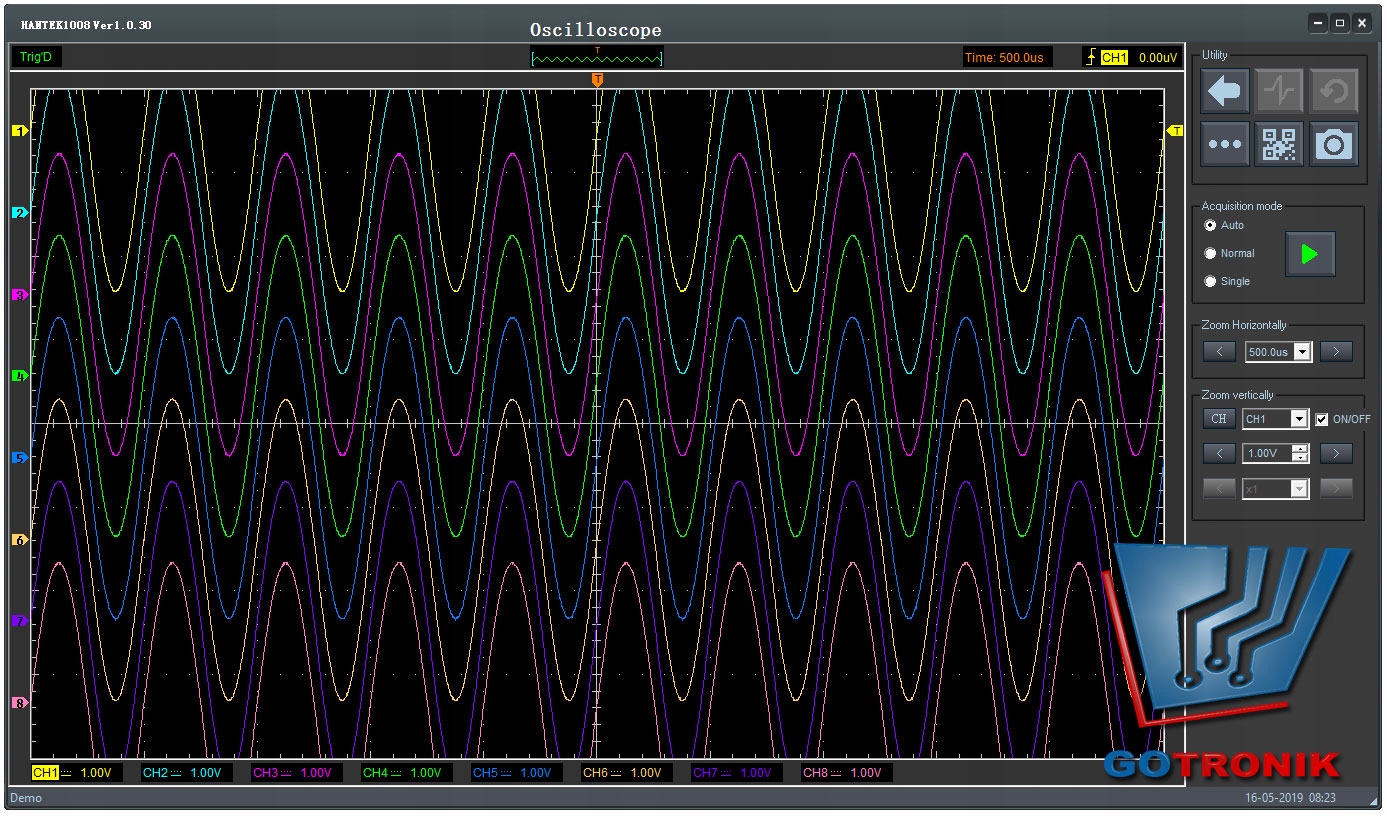Increase vertical scale with right arrow

[1336, 454]
